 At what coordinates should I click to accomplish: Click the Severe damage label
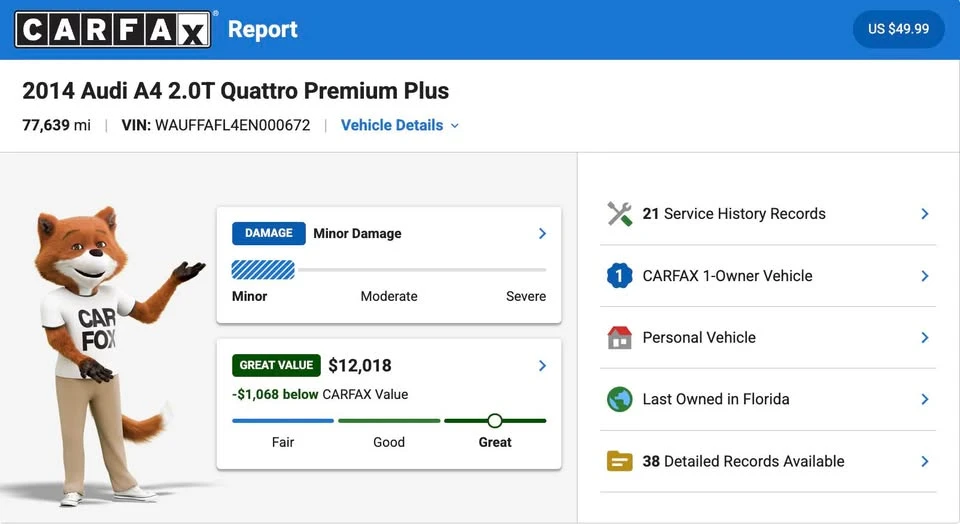pyautogui.click(x=525, y=296)
